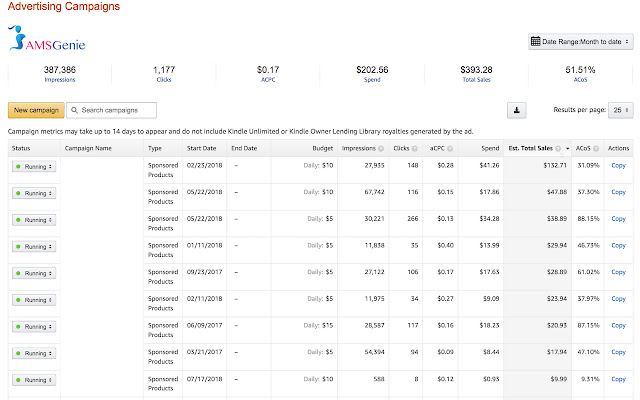Click the AMSGenie logo
The width and height of the screenshot is (640, 400).
47,38
